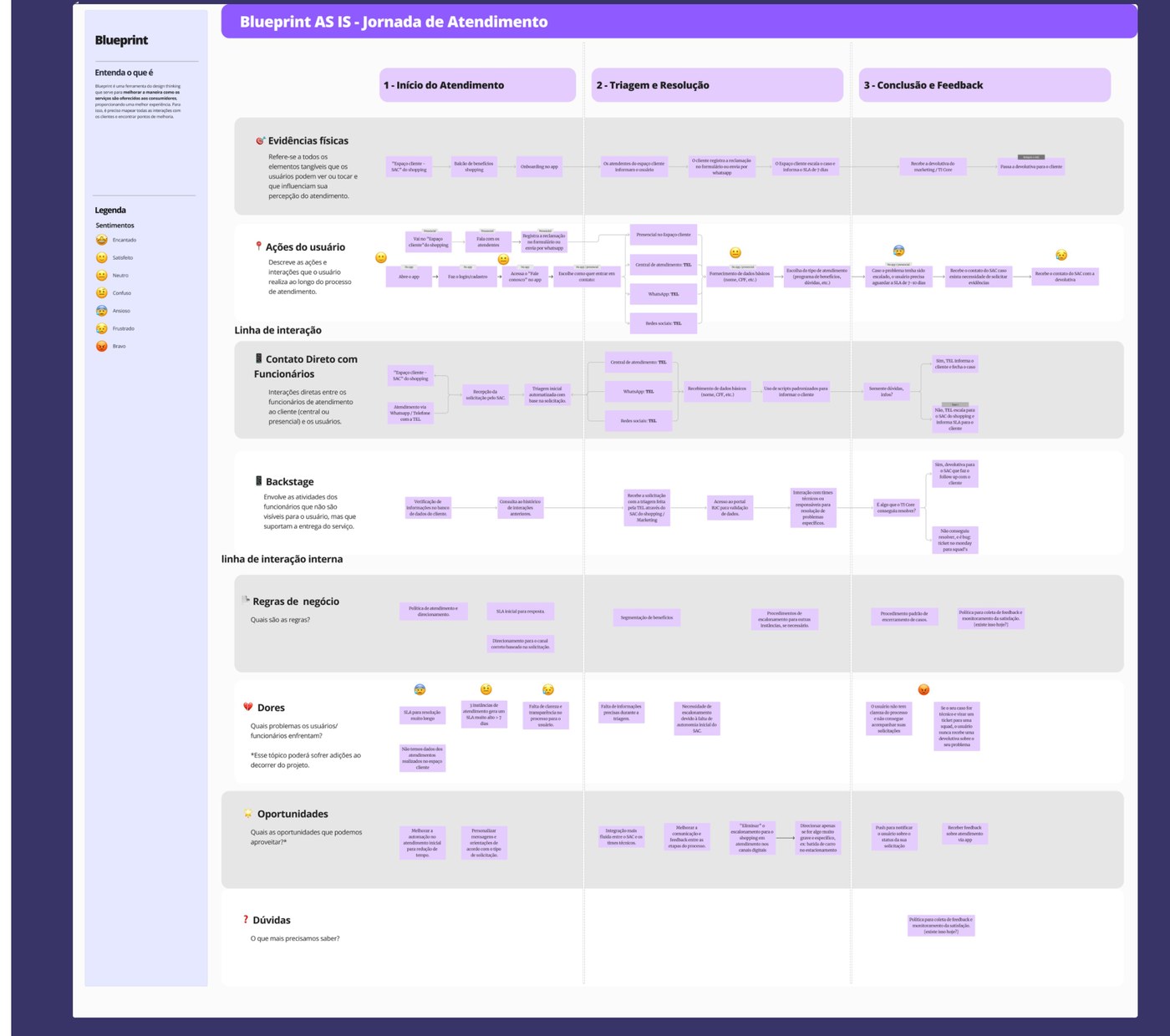Select 'Consulta ao histórico de interações anteriores' note

point(521,507)
